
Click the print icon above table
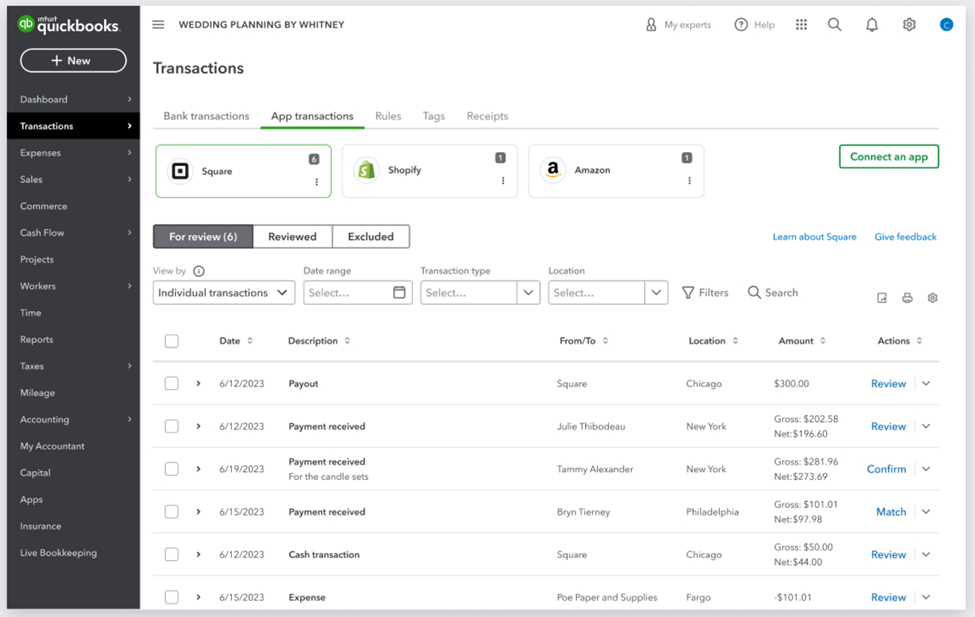click(x=907, y=298)
